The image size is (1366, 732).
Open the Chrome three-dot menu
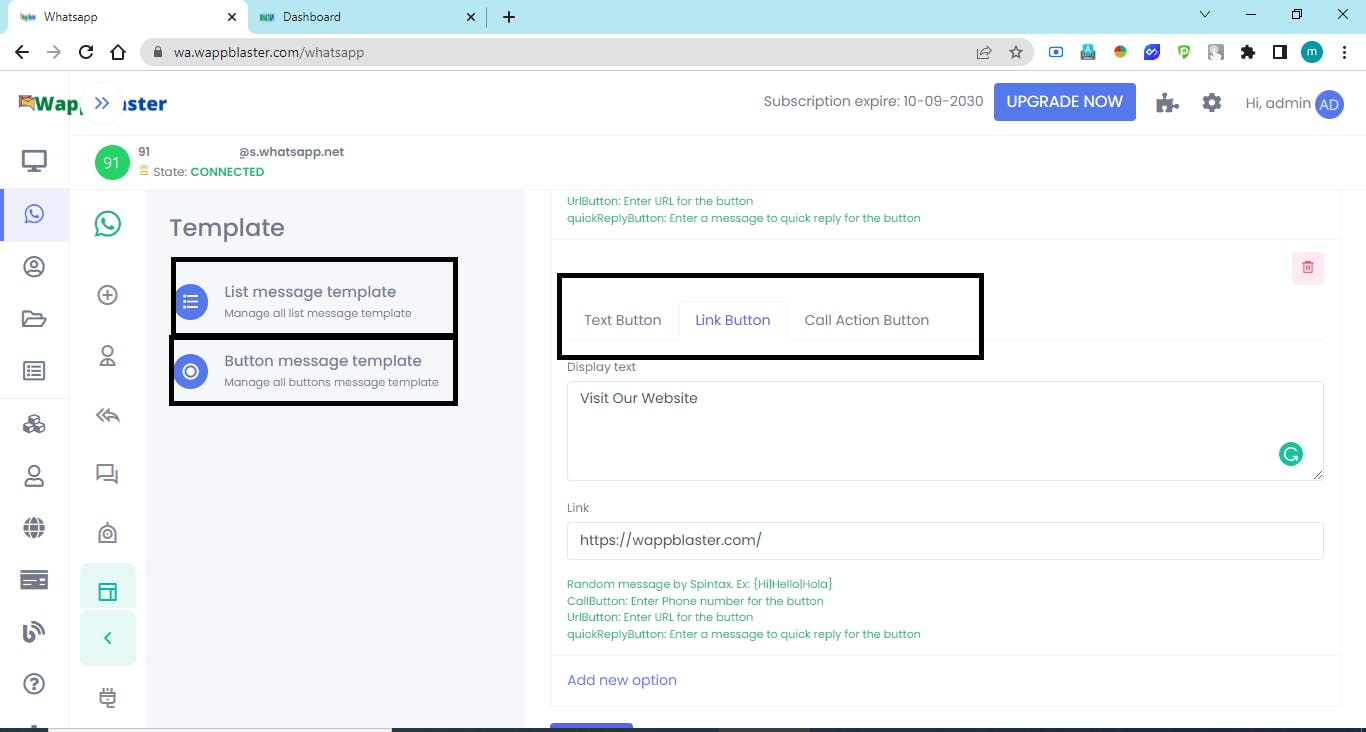1343,52
